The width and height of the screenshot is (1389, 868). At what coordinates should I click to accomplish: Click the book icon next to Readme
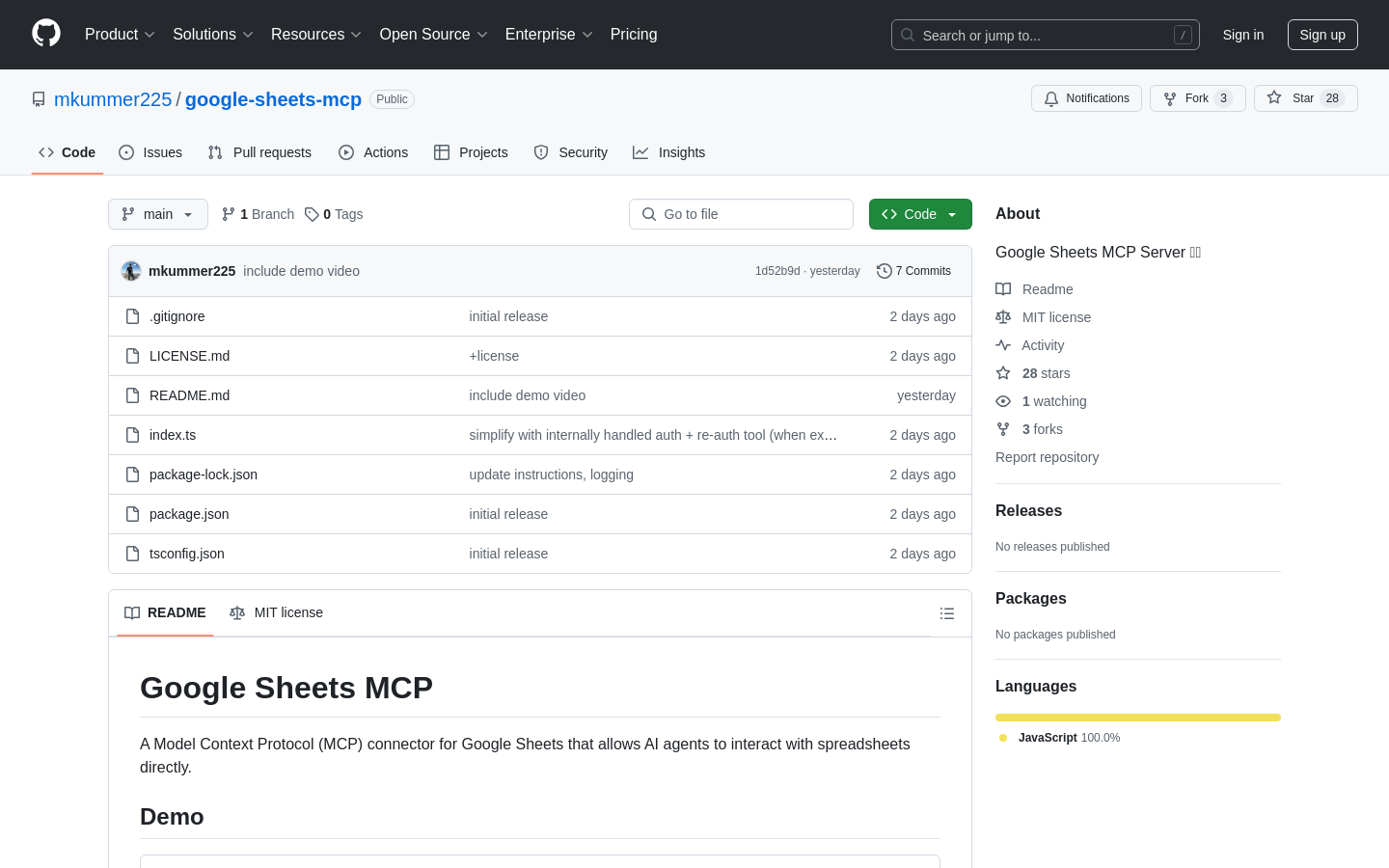click(1003, 289)
